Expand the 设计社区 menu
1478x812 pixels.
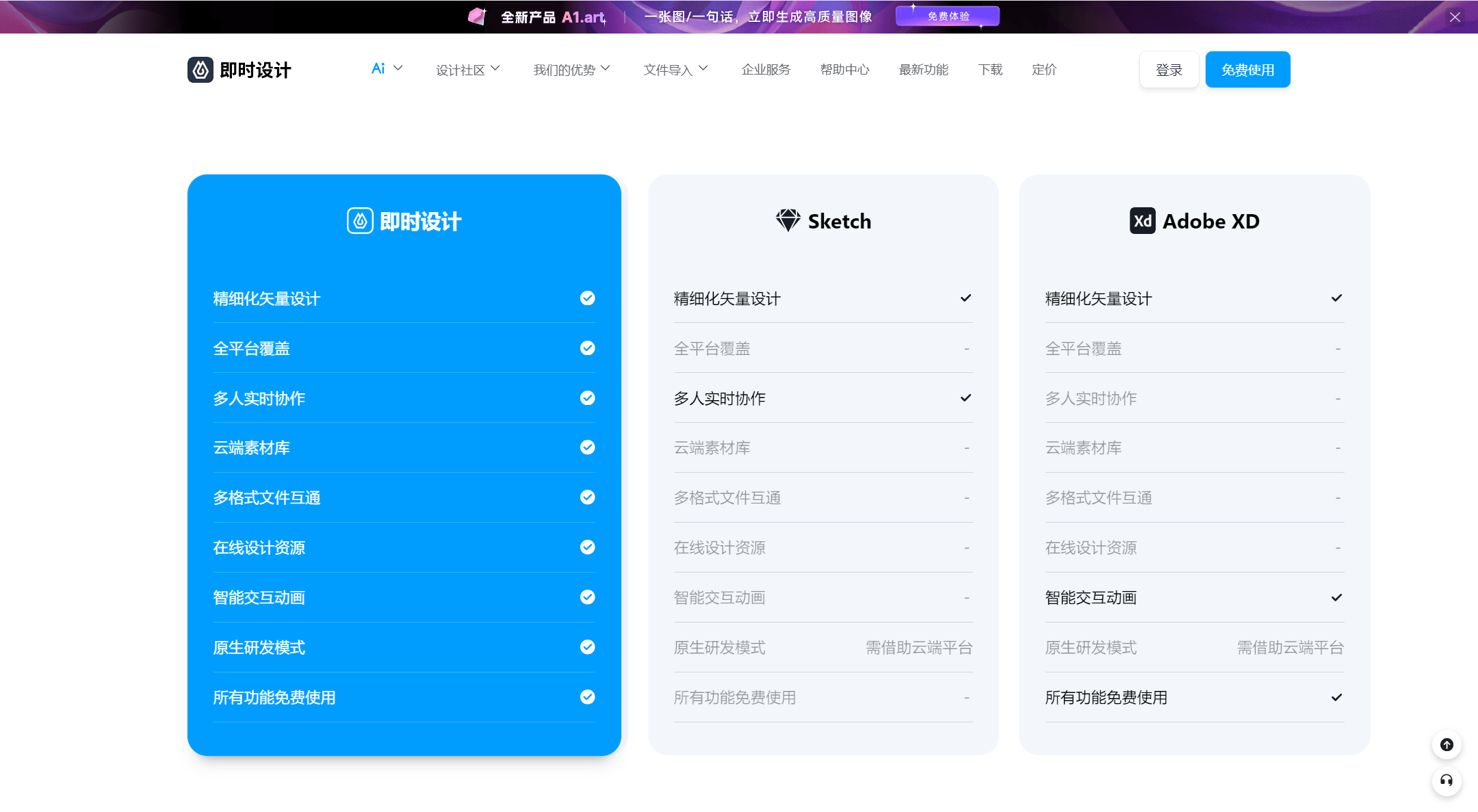pos(468,70)
